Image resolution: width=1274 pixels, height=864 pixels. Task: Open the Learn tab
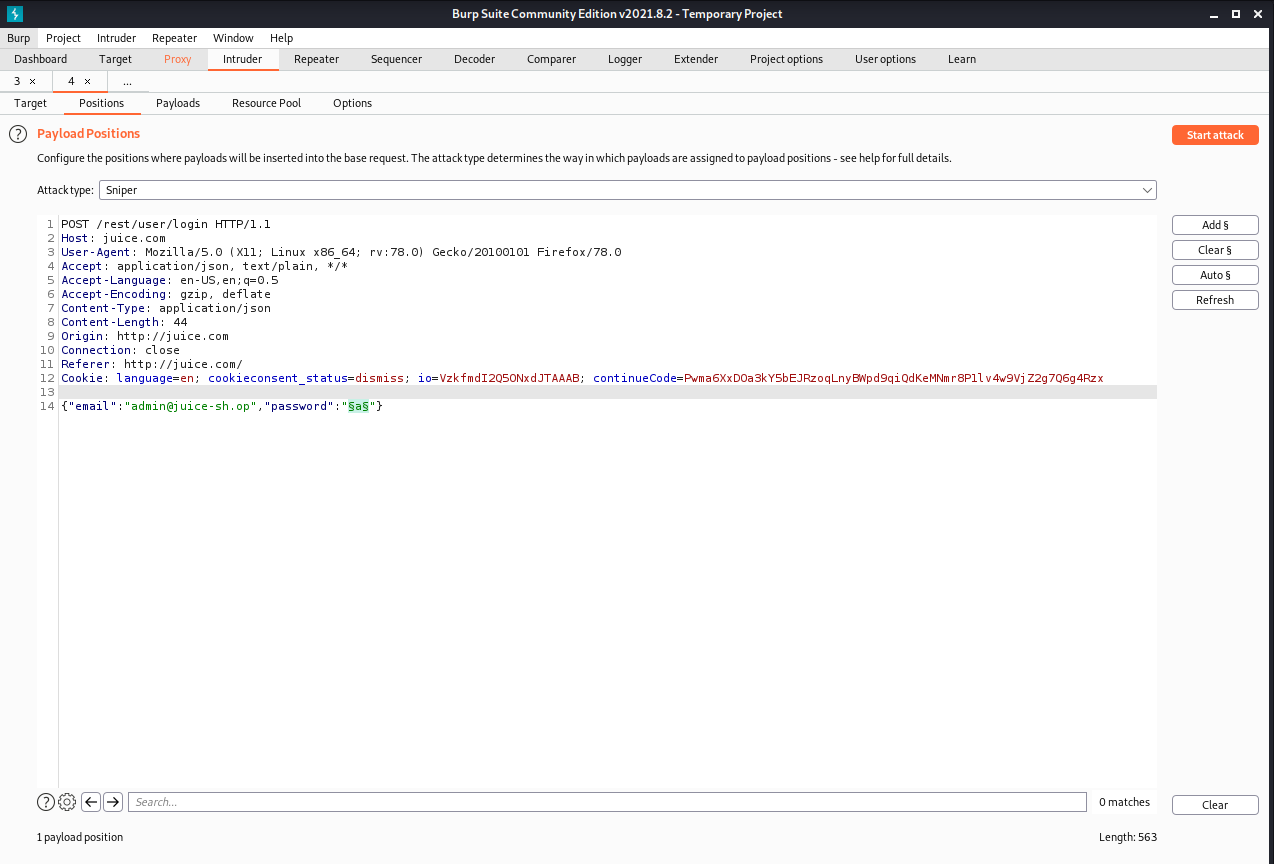(962, 59)
